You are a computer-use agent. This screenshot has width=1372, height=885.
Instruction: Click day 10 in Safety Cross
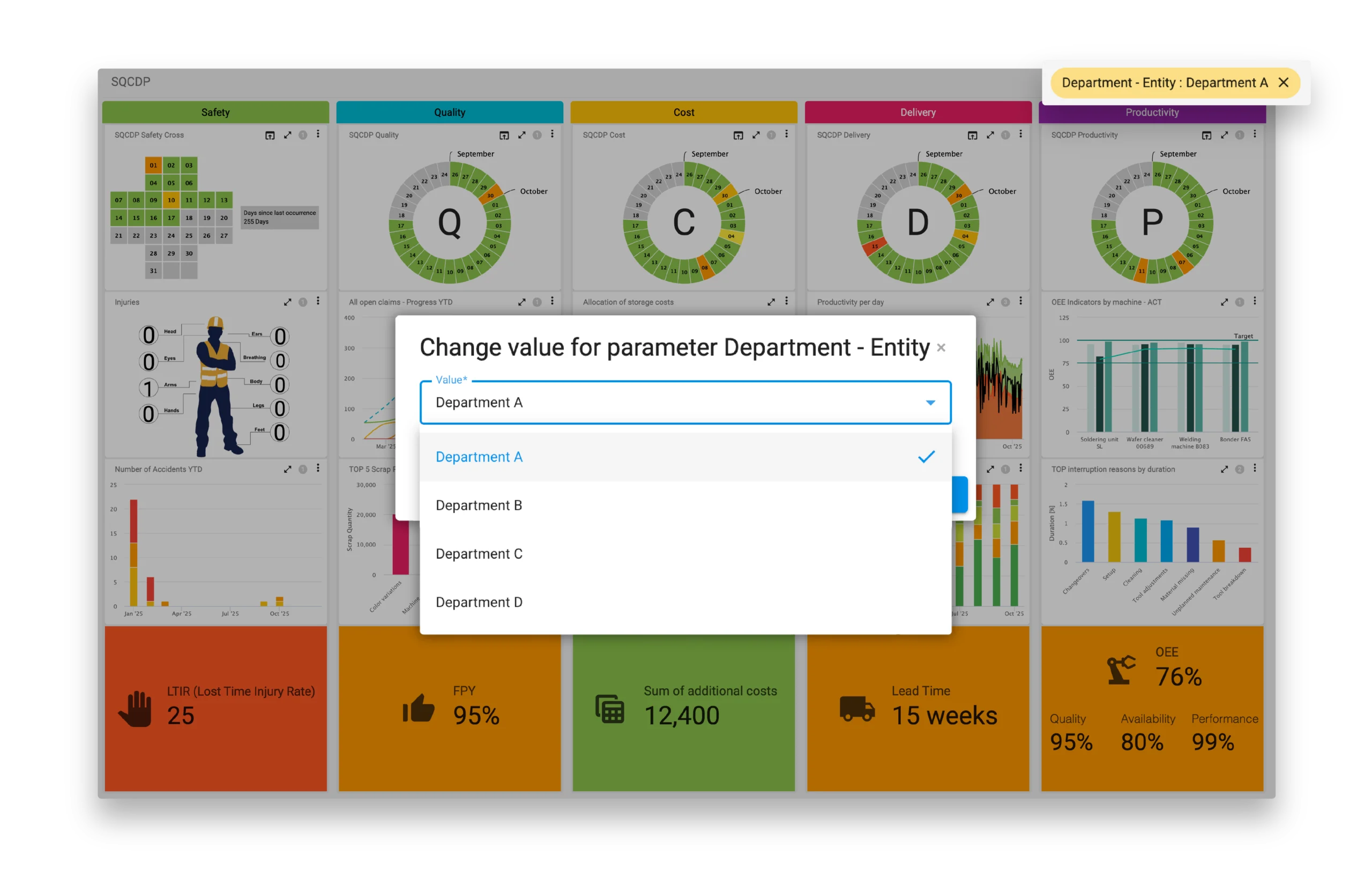pos(171,200)
